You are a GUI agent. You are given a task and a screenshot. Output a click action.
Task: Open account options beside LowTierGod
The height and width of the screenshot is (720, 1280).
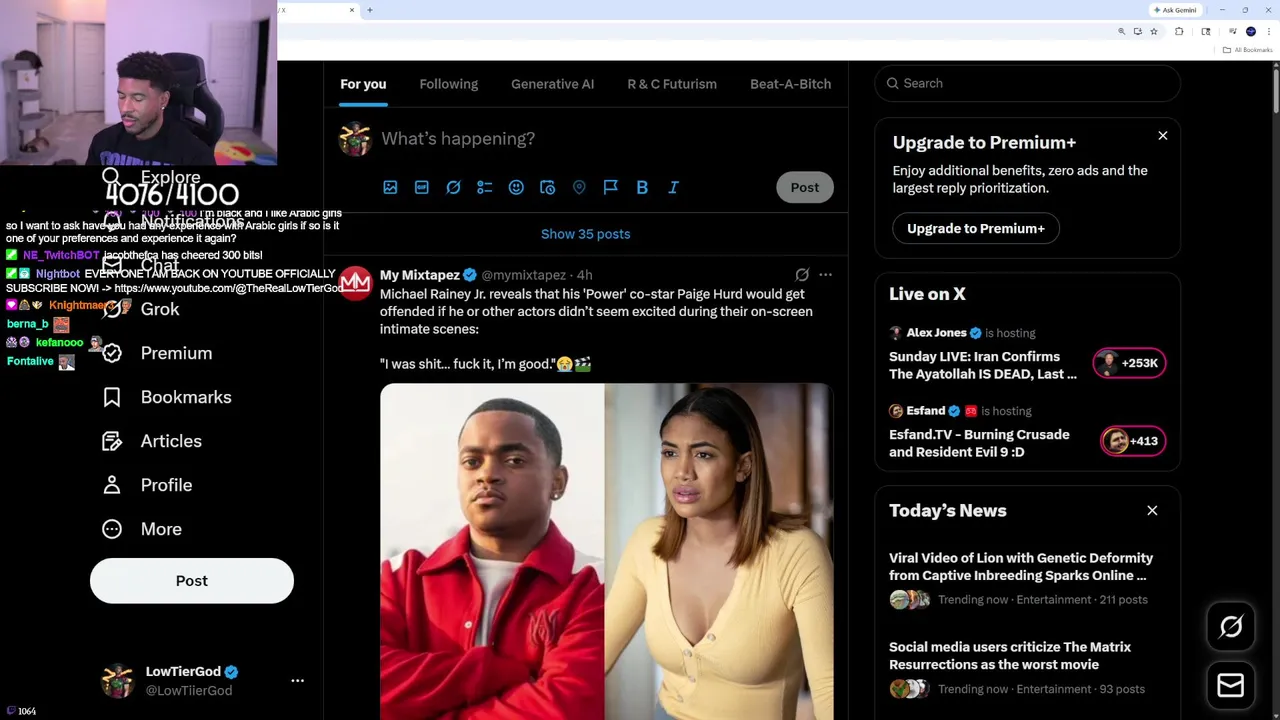297,680
